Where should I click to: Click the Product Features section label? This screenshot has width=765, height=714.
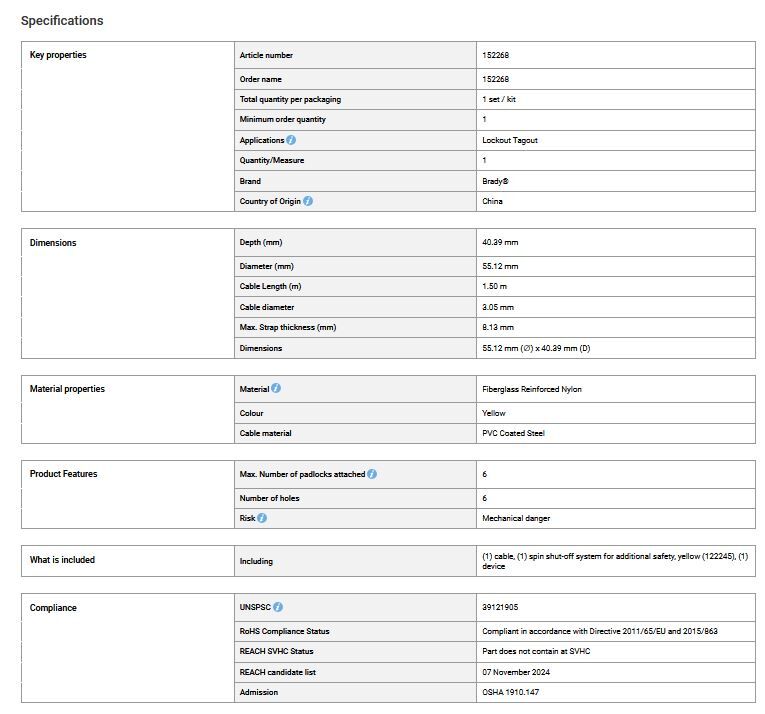point(63,473)
